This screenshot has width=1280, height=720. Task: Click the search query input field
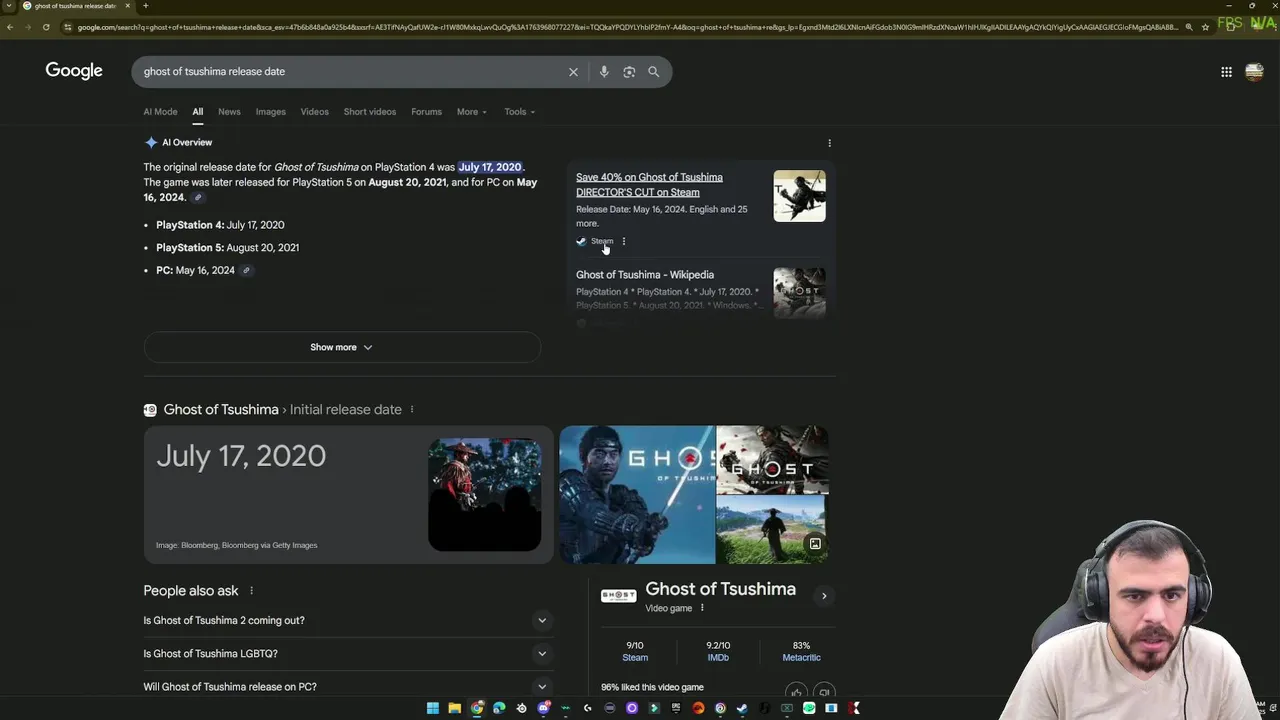350,72
